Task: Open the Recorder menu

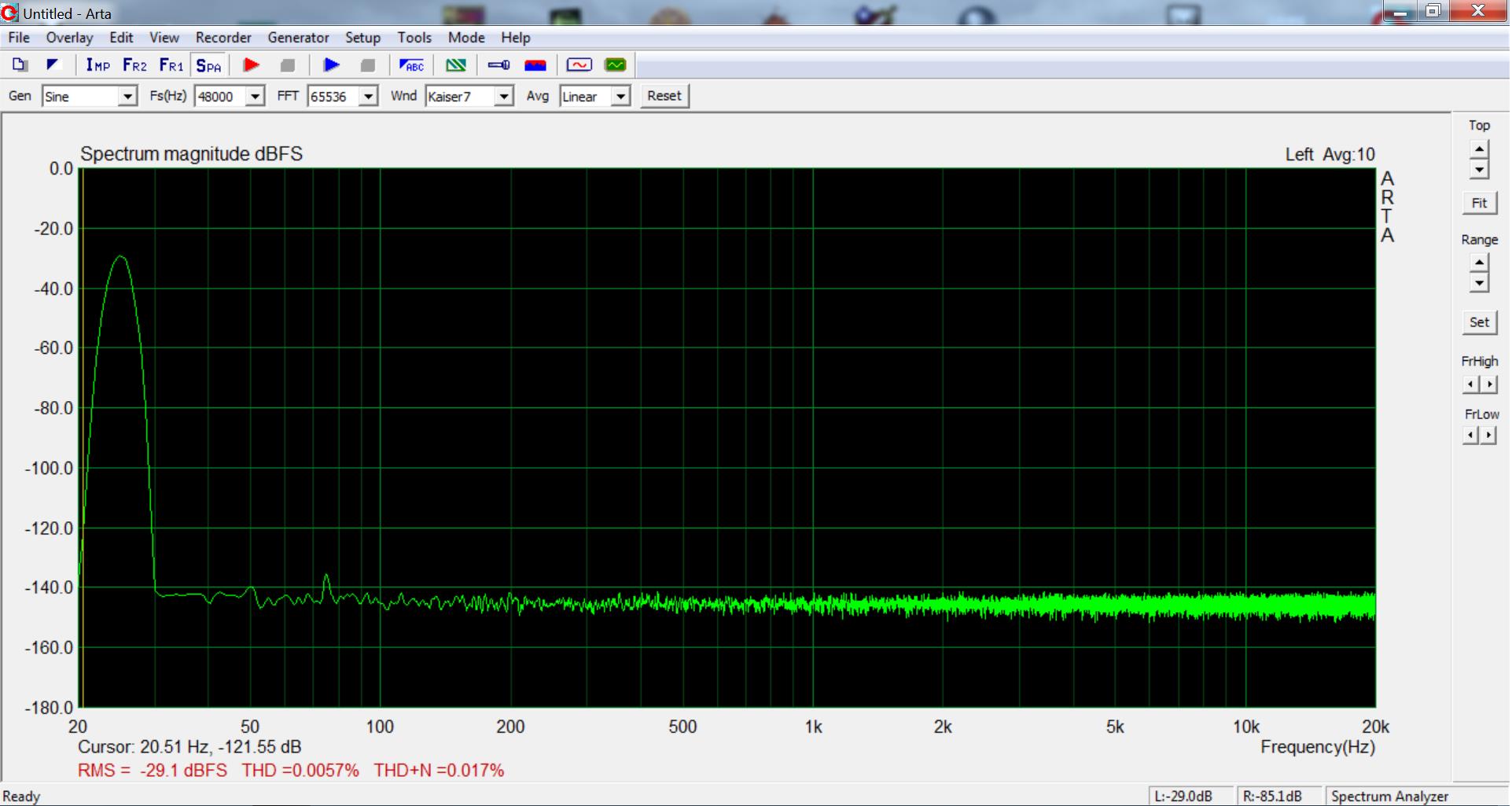Action: point(223,38)
